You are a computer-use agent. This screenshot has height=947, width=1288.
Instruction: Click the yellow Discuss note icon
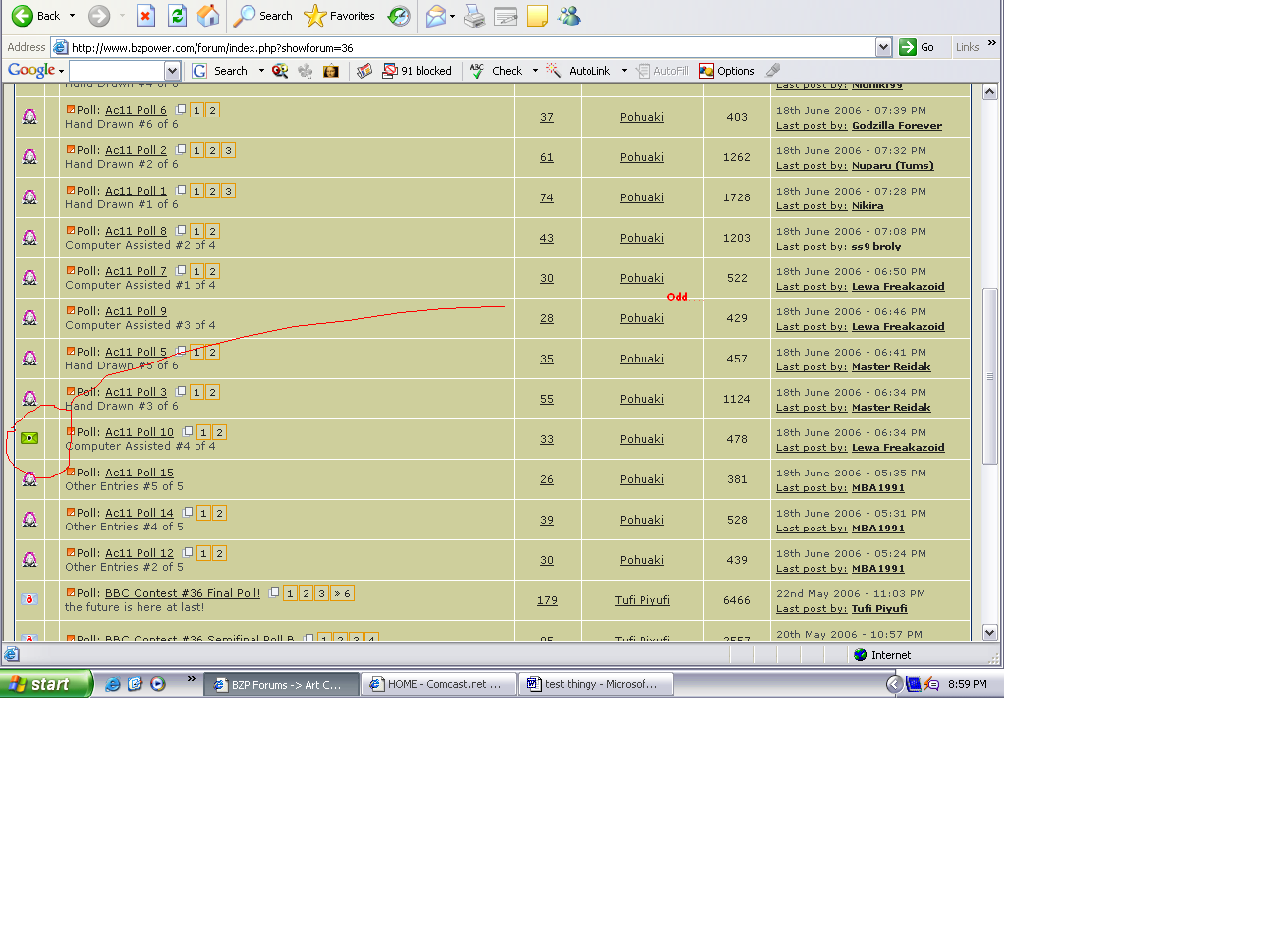(x=537, y=16)
